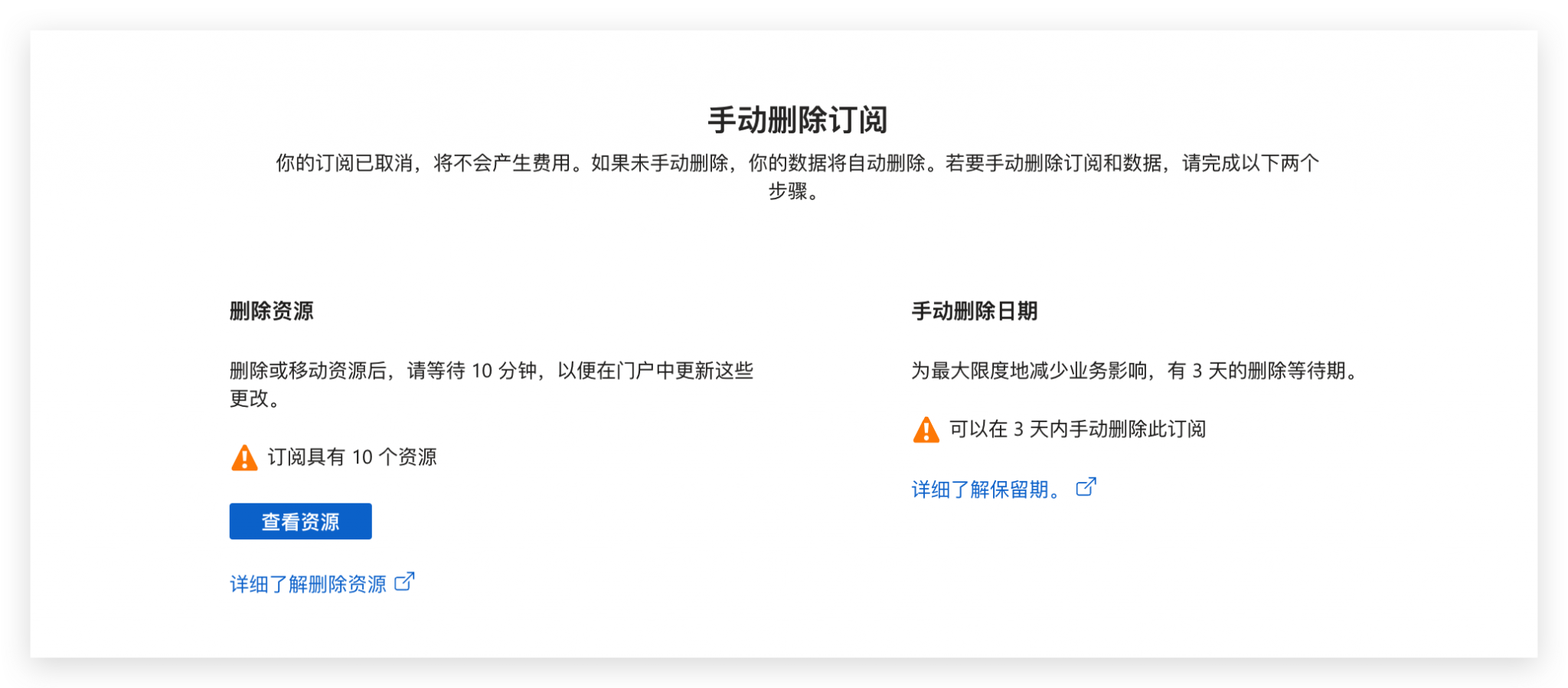The image size is (1568, 688).
Task: Click external-link icon after 详细了解保留期
Action: (1086, 487)
